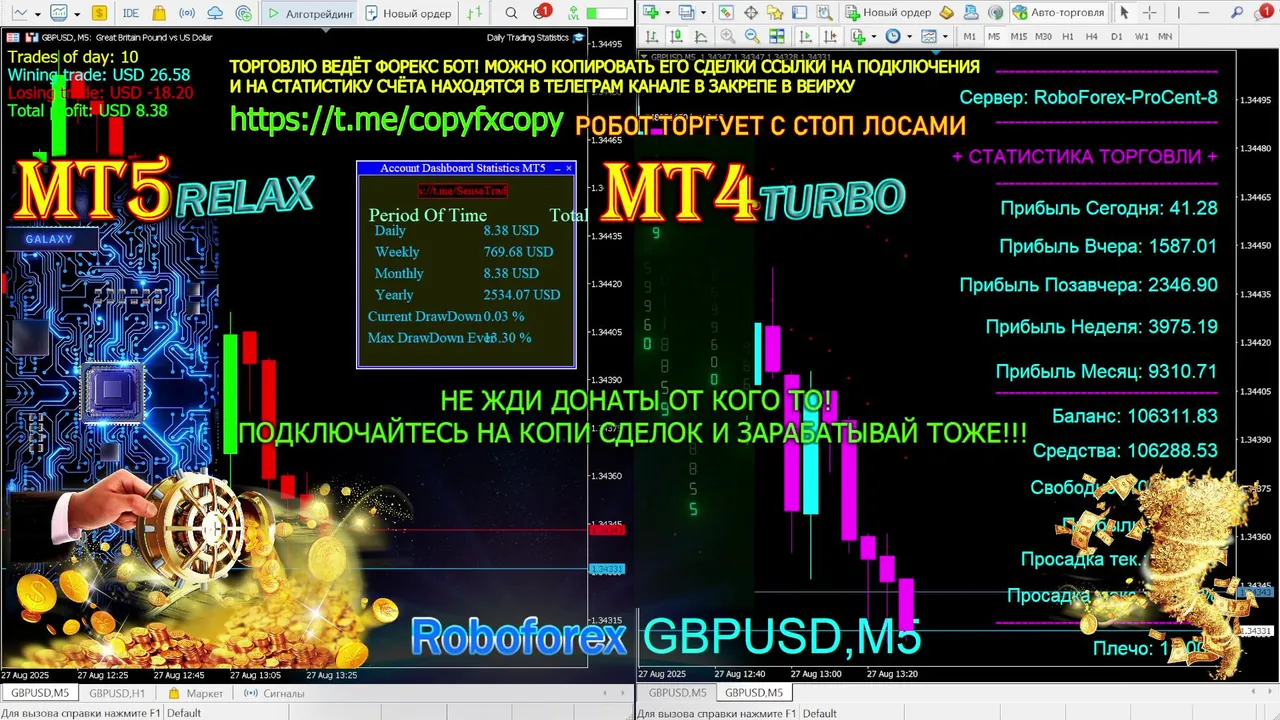Select M15 timeframe in MT4
1280x720 pixels.
pos(1019,36)
